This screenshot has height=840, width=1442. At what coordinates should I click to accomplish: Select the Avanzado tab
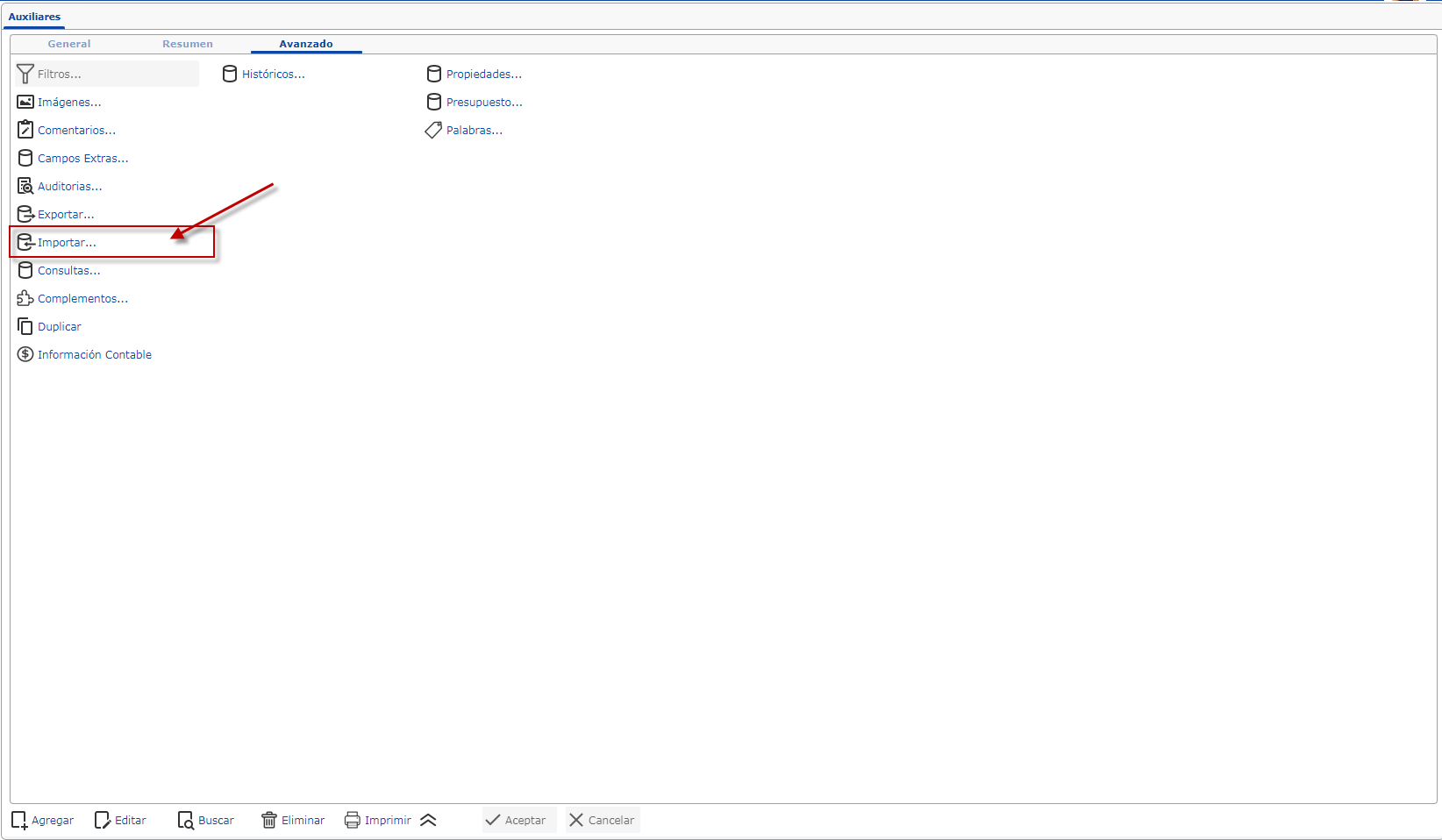pos(306,44)
